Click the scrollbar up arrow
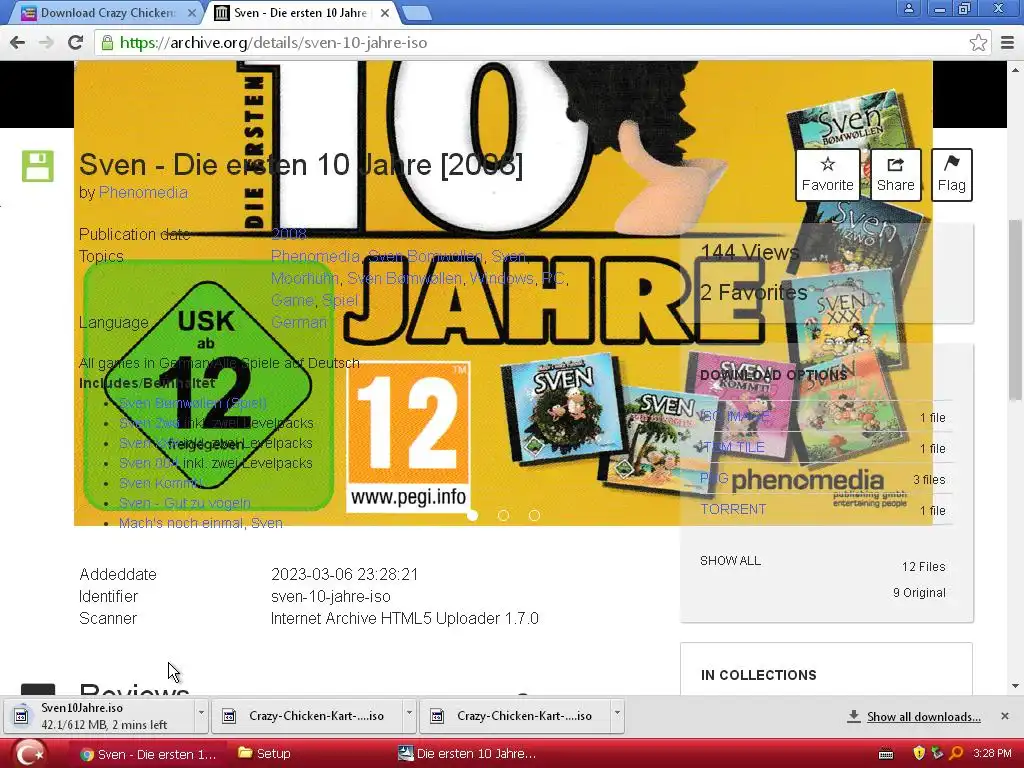 pos(1015,69)
